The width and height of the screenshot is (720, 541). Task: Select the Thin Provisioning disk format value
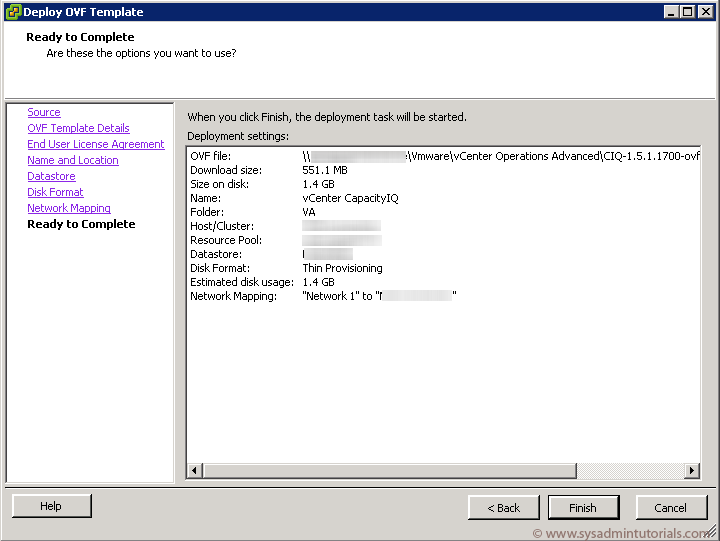342,268
